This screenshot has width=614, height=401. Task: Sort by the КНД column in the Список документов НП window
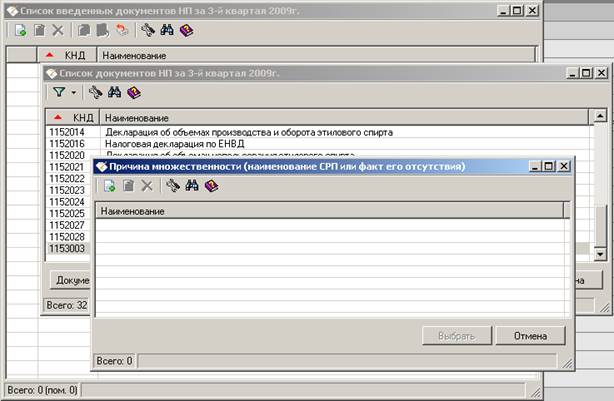(x=73, y=117)
